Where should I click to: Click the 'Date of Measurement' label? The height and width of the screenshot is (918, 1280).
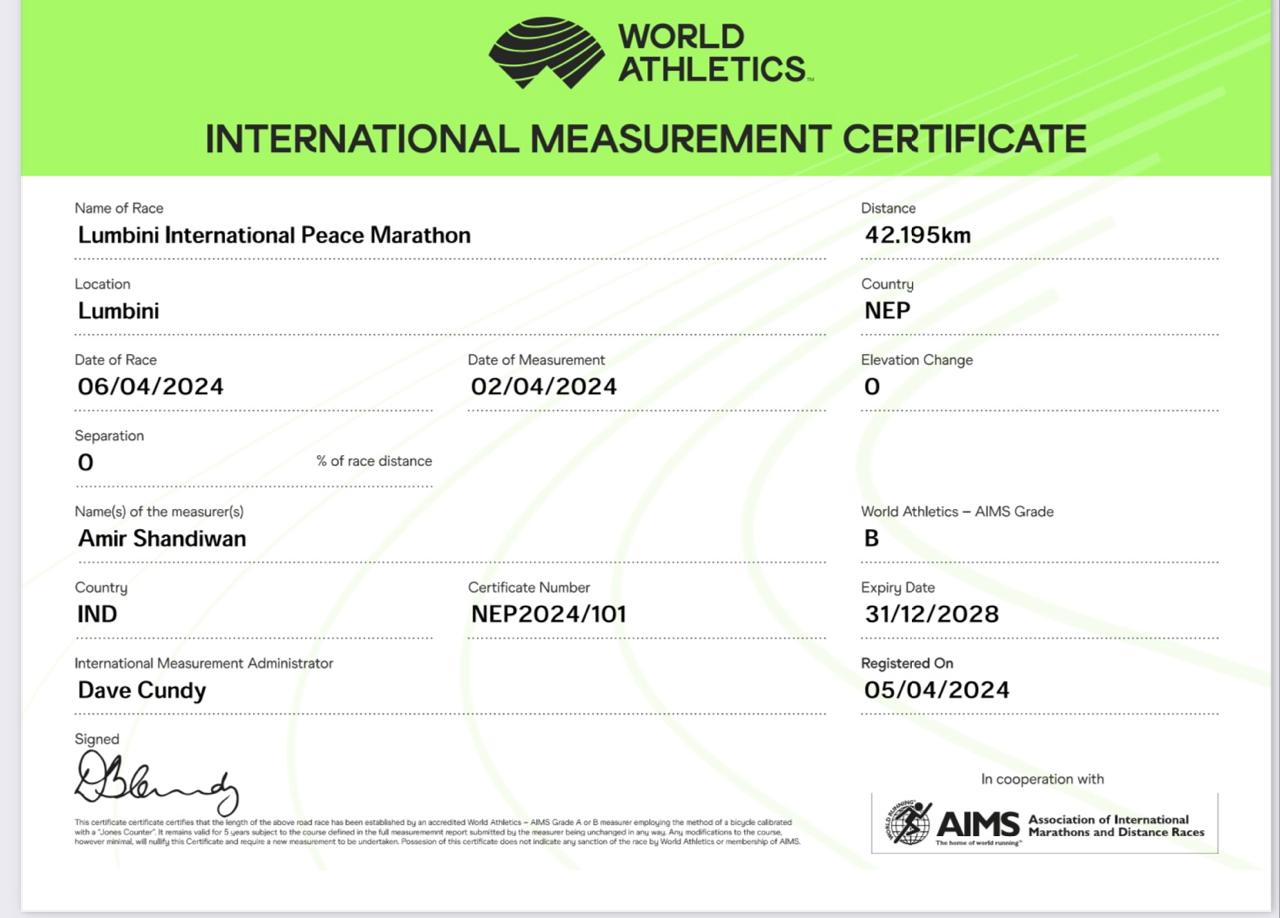coord(536,360)
